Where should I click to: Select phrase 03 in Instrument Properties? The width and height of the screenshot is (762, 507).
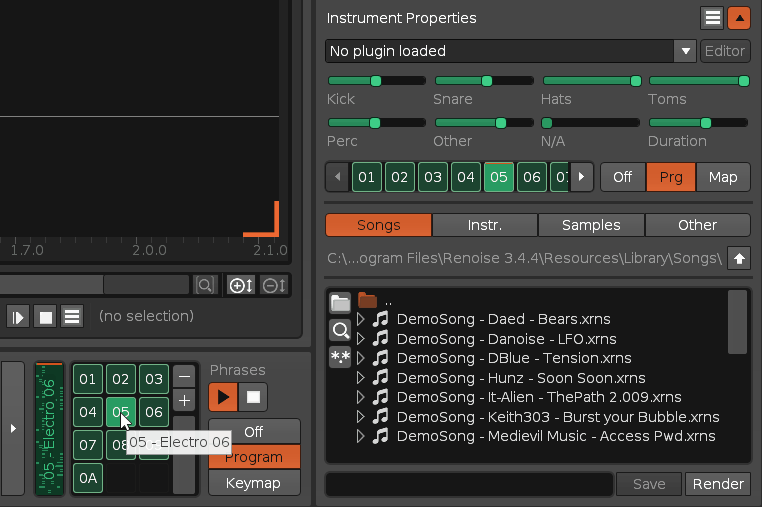click(433, 177)
